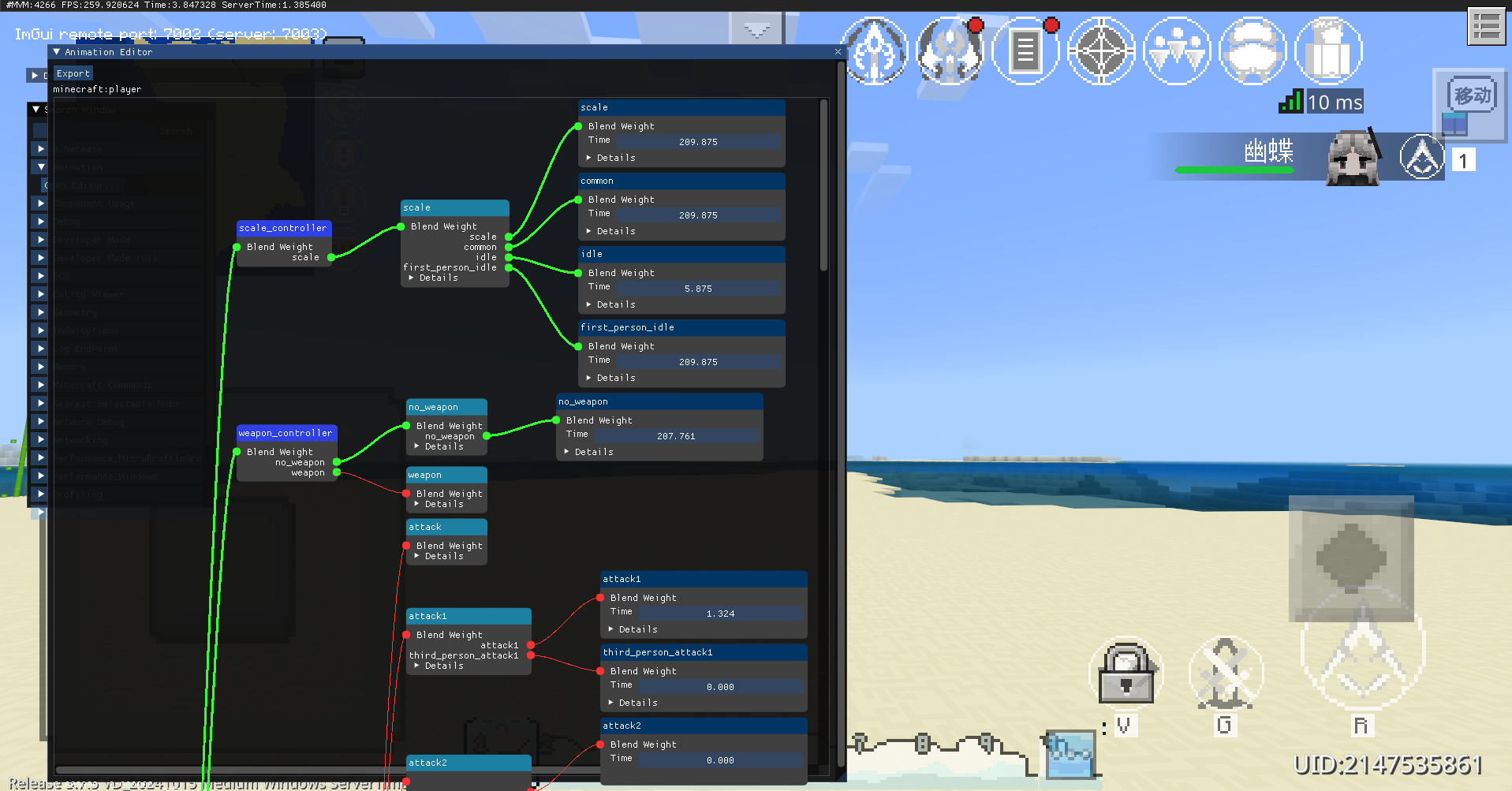The height and width of the screenshot is (791, 1512).
Task: Collapse the Animation Editor window using its title triangle
Action: click(57, 52)
